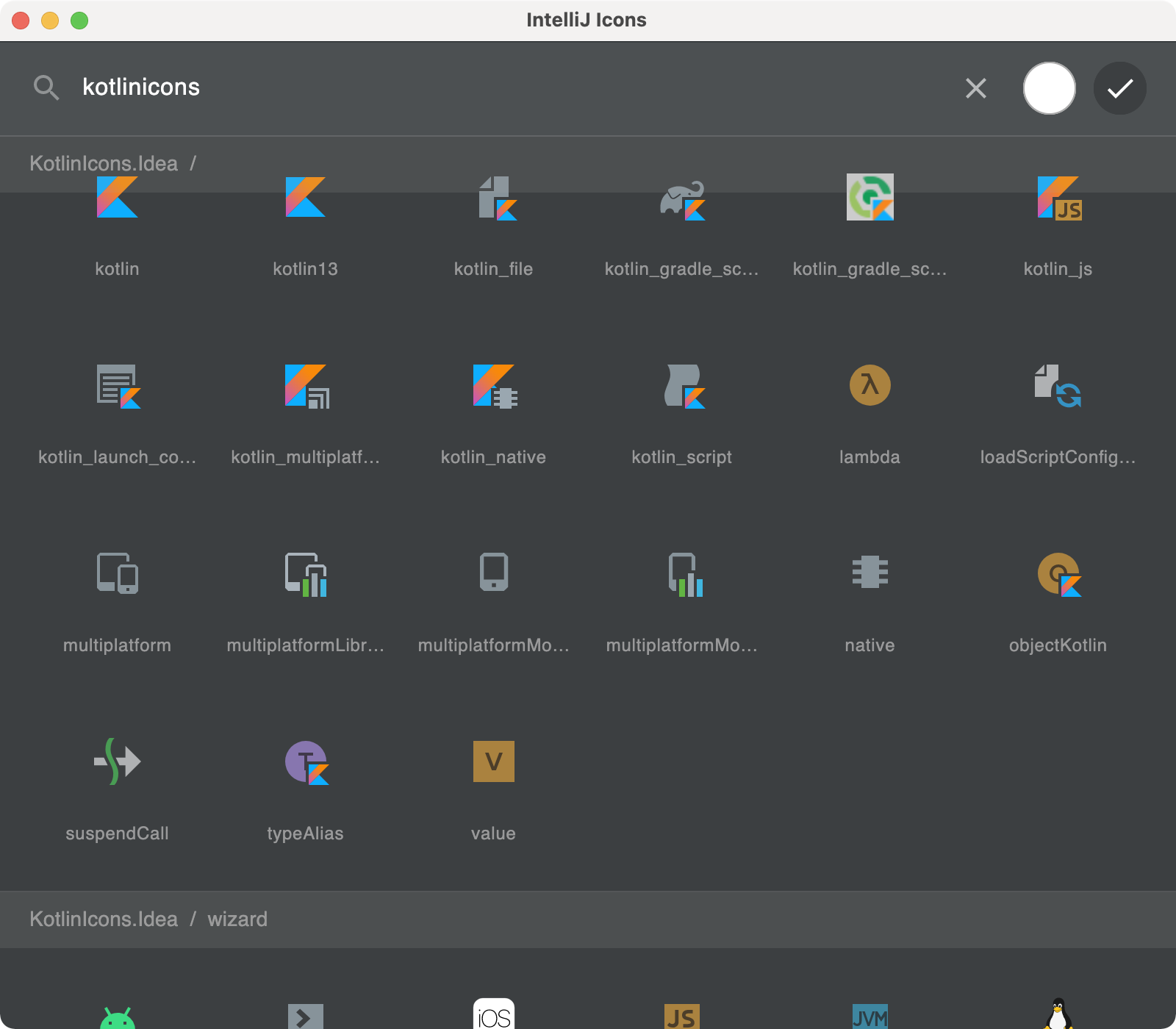The width and height of the screenshot is (1176, 1029).
Task: Click the KotlinIcons.Idea / section header
Action: [588, 164]
